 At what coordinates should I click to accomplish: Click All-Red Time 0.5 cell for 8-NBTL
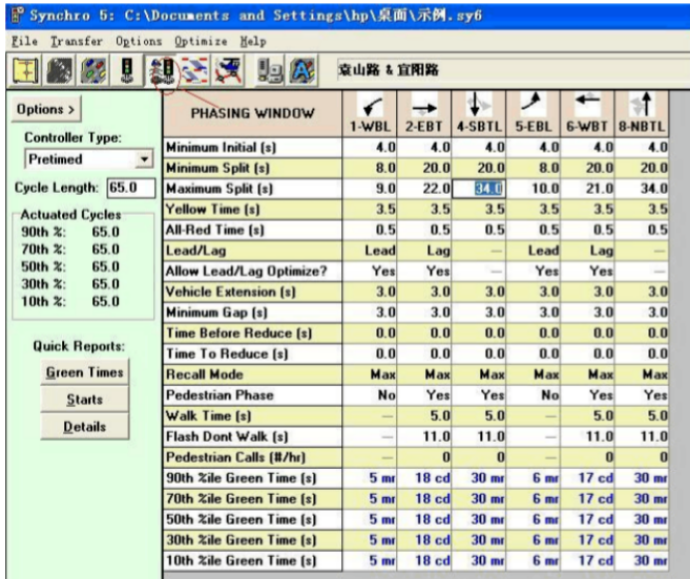642,230
